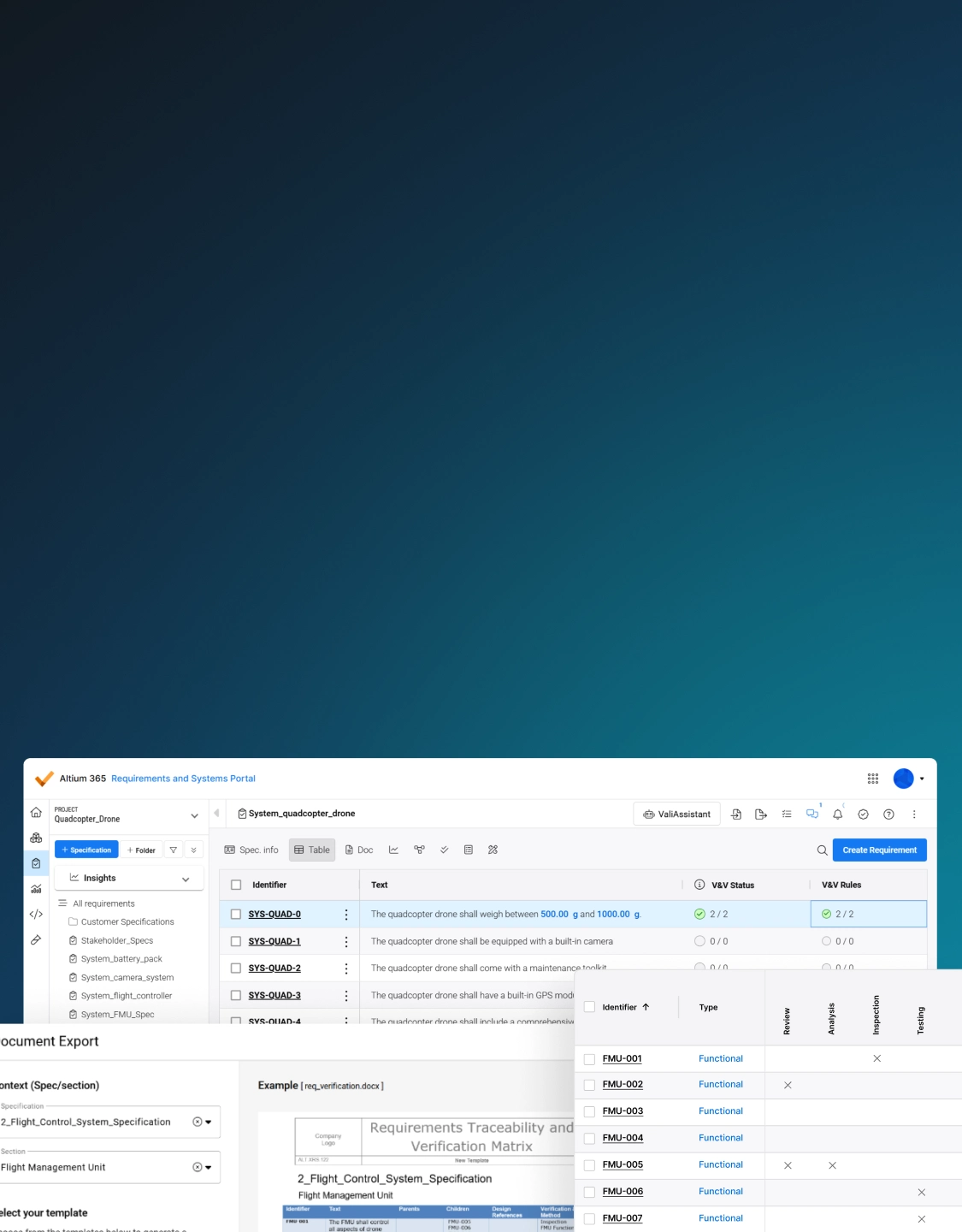Screen dimensions: 962x1232
Task: Open the ValiAssistant panel
Action: coord(676,814)
